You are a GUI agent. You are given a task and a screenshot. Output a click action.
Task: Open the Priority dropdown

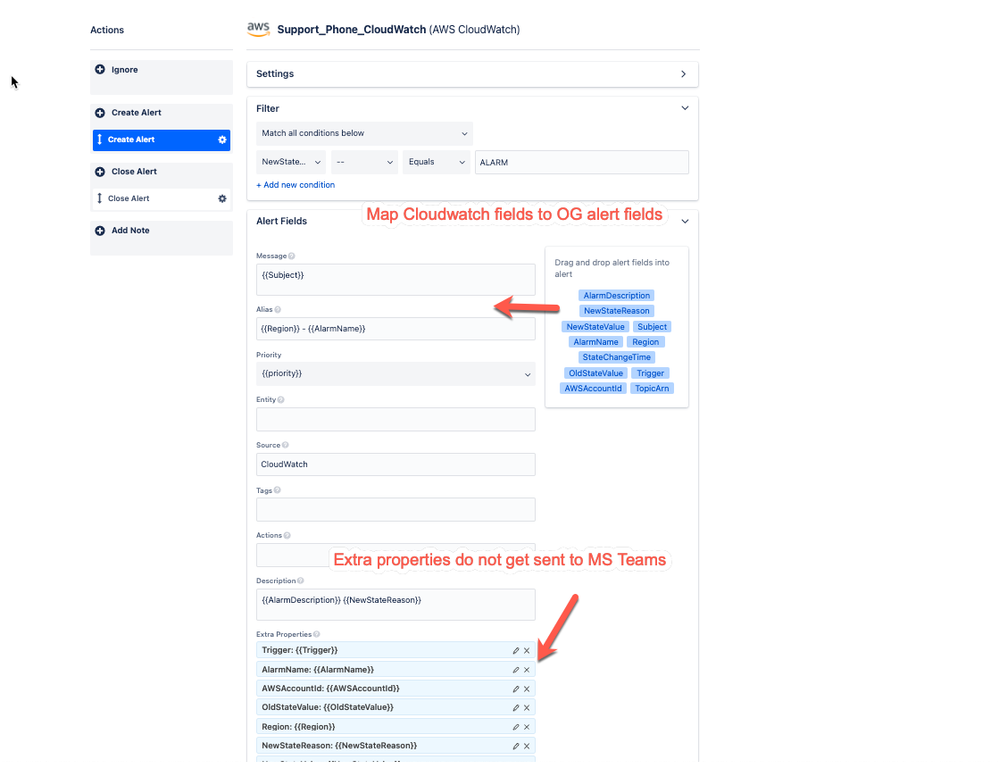396,373
